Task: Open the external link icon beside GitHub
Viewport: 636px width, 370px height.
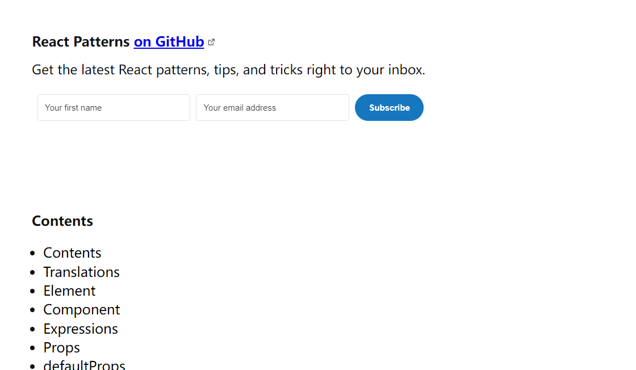Action: (x=211, y=42)
